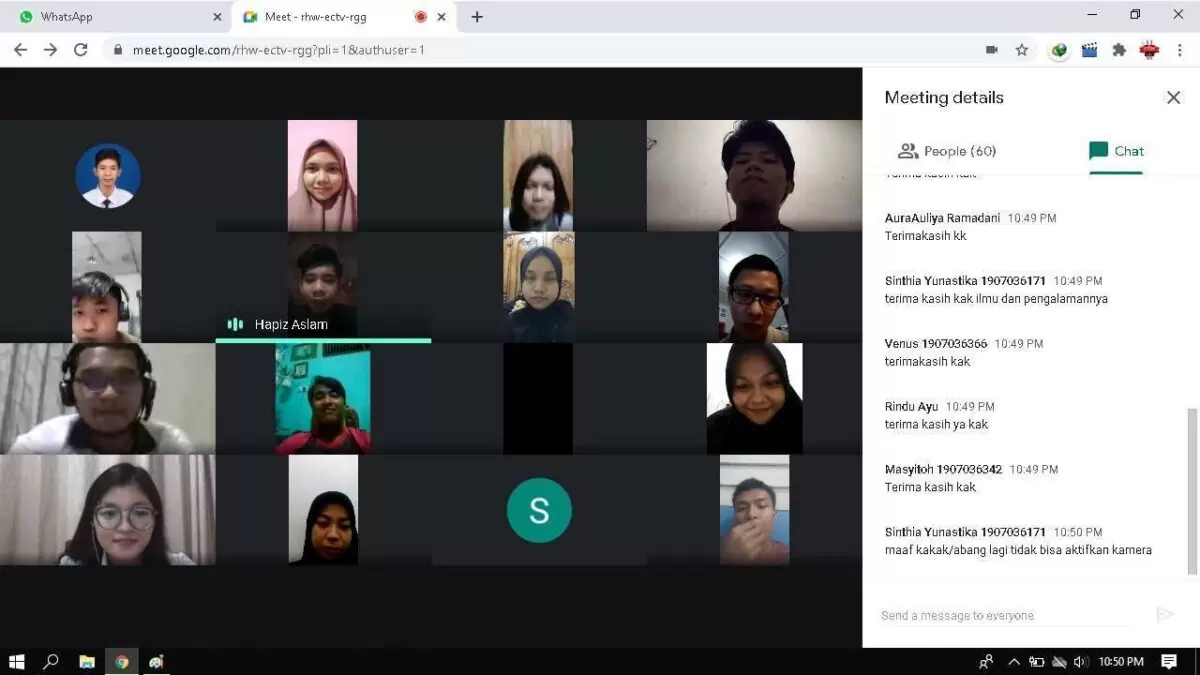Open the Chat tab
This screenshot has height=675, width=1200.
pyautogui.click(x=1116, y=151)
